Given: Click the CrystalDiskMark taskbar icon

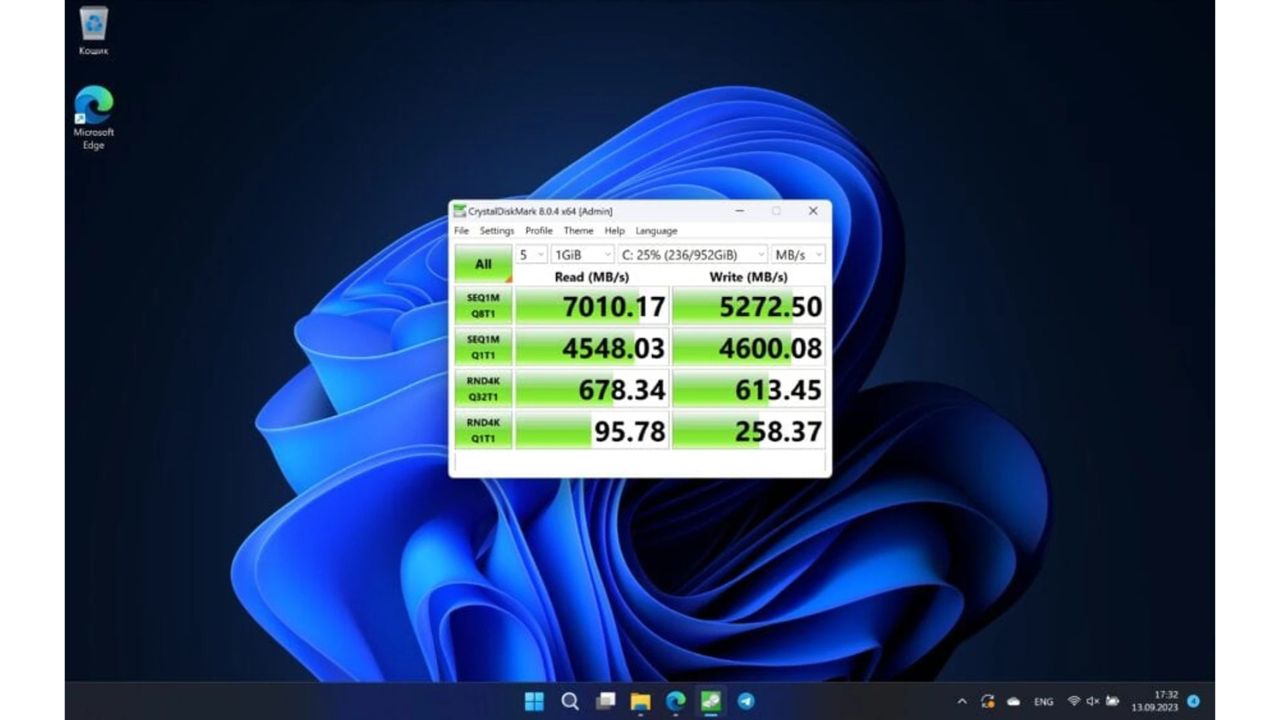Looking at the screenshot, I should click(710, 701).
